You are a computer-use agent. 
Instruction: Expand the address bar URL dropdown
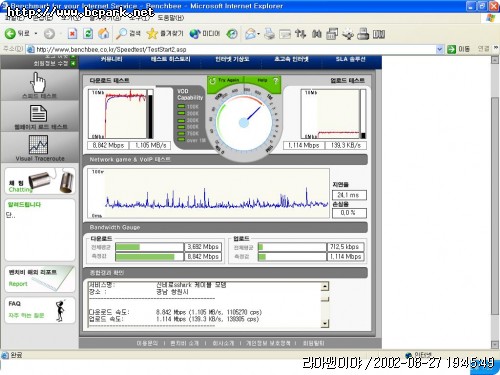(x=440, y=49)
